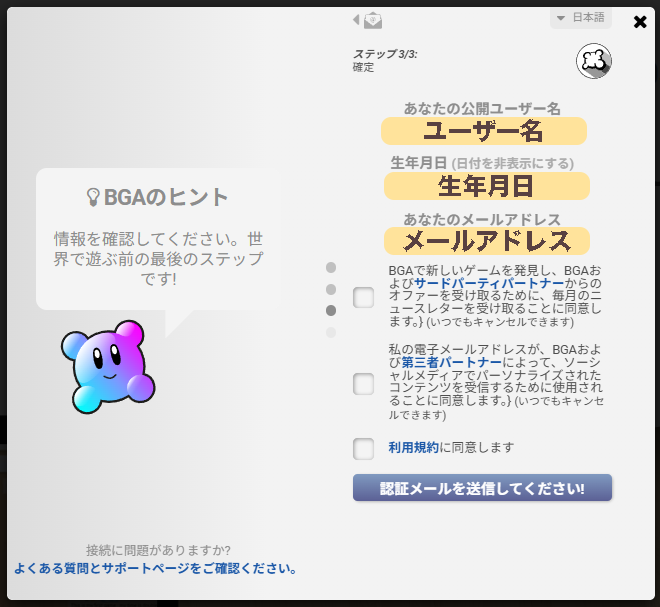This screenshot has height=607, width=660.
Task: Click the back arrow envelope icon
Action: pos(368,20)
